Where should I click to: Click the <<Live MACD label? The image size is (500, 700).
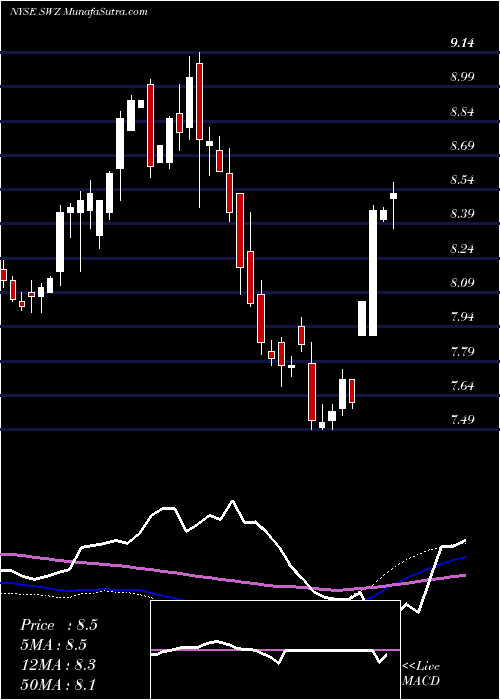(421, 674)
